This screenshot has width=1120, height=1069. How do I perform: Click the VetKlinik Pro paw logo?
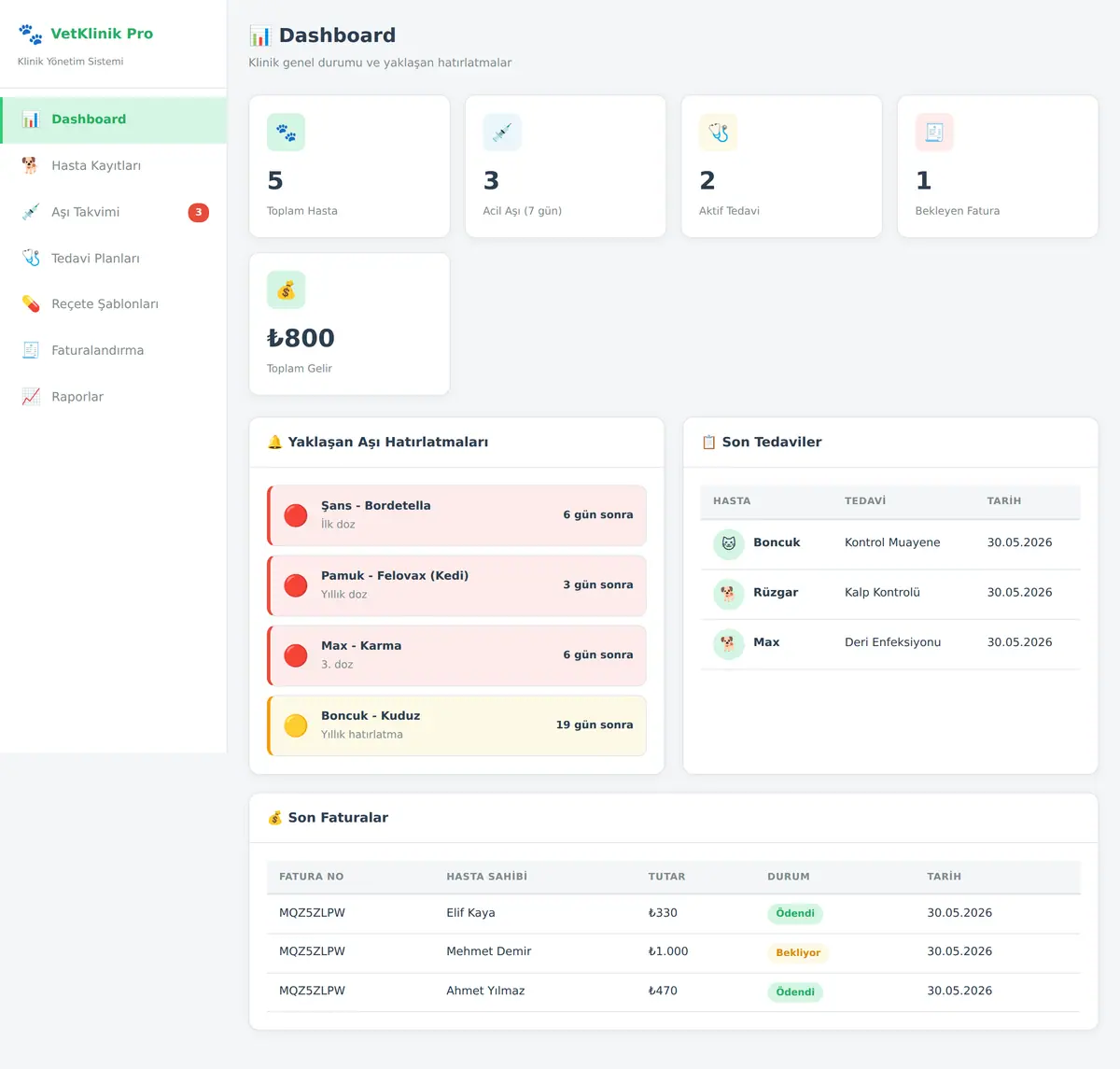pyautogui.click(x=31, y=35)
